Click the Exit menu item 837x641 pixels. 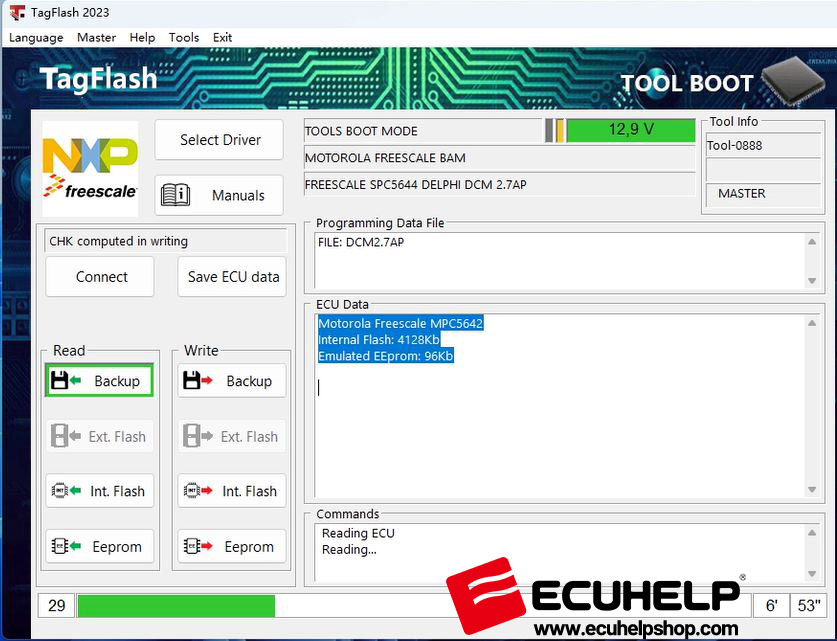click(x=222, y=37)
